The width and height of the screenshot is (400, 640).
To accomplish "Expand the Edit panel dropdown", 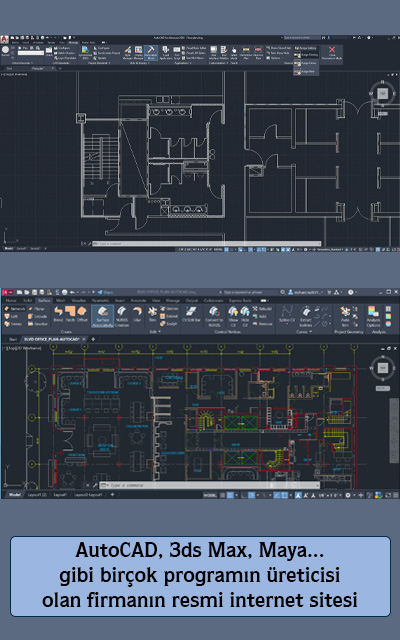I will pyautogui.click(x=156, y=332).
